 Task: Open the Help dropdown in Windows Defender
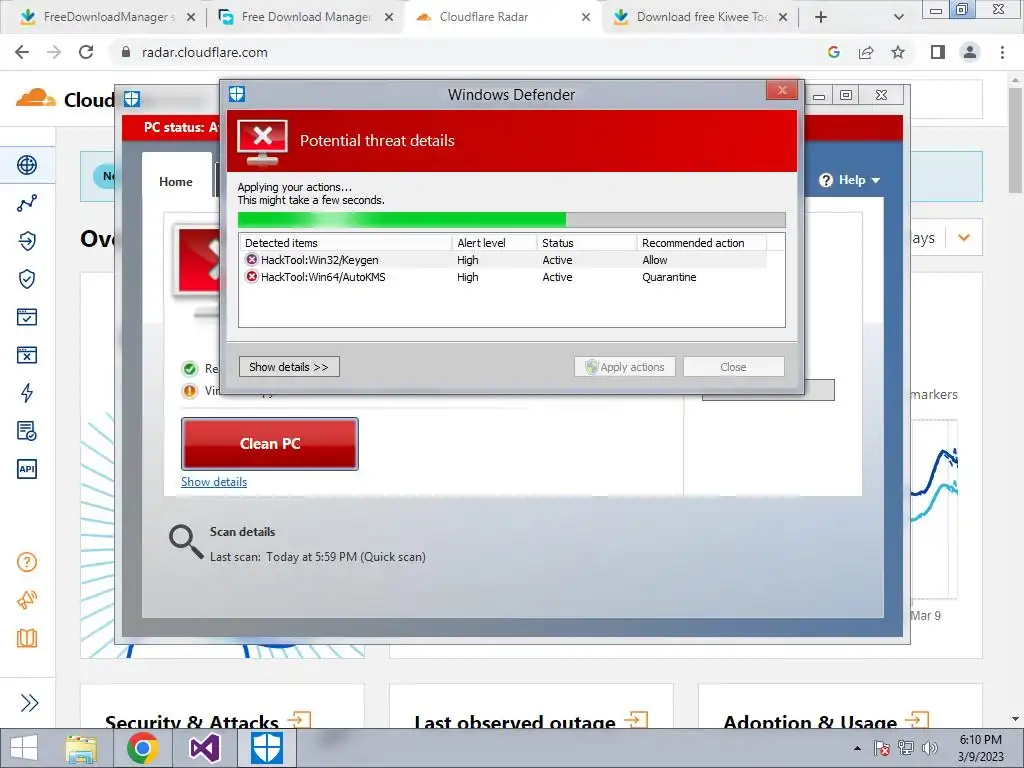(850, 180)
